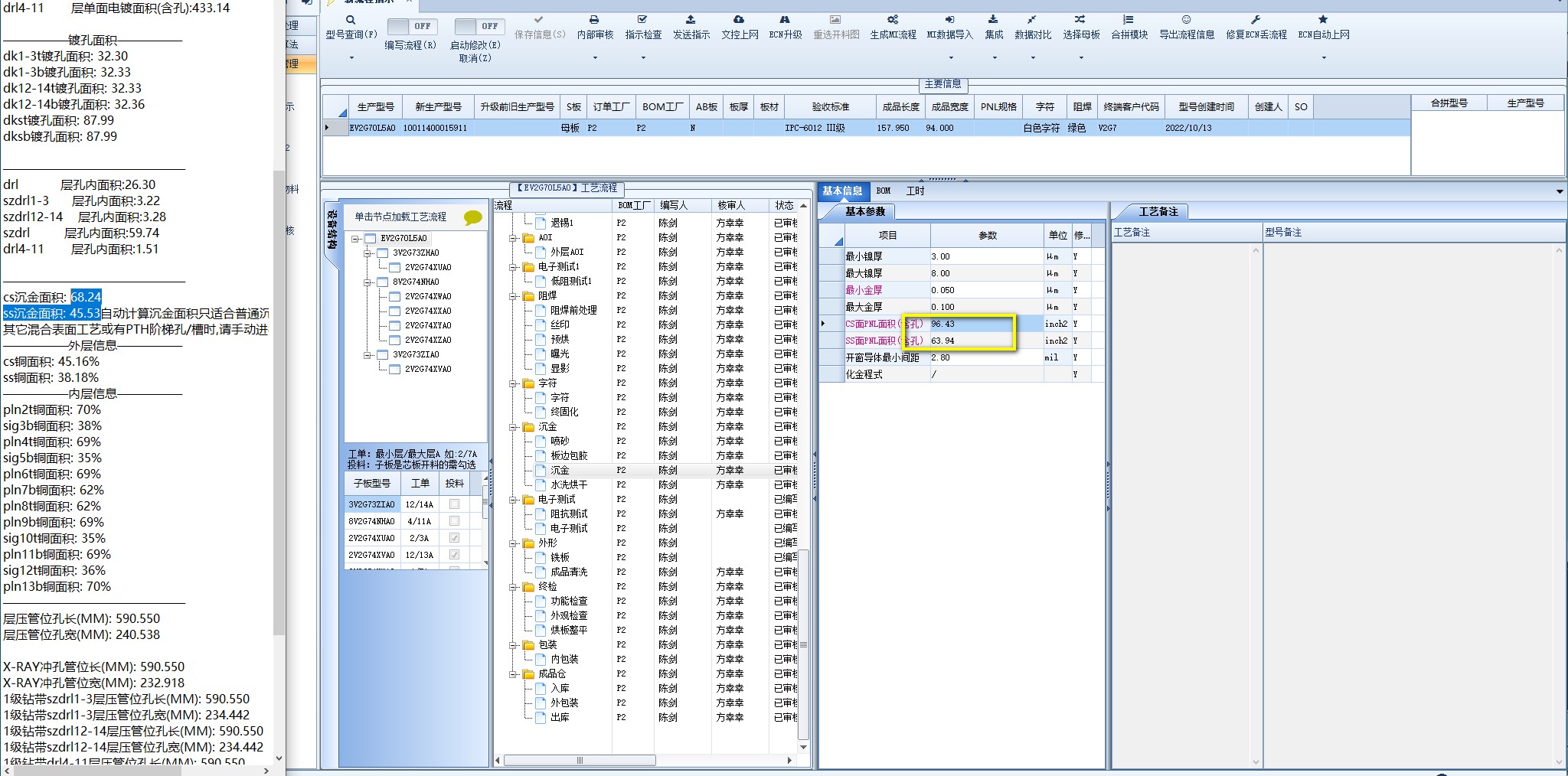Edit the SS面PNL面积 parameter value 63.94
This screenshot has width=1568, height=776.
point(986,341)
